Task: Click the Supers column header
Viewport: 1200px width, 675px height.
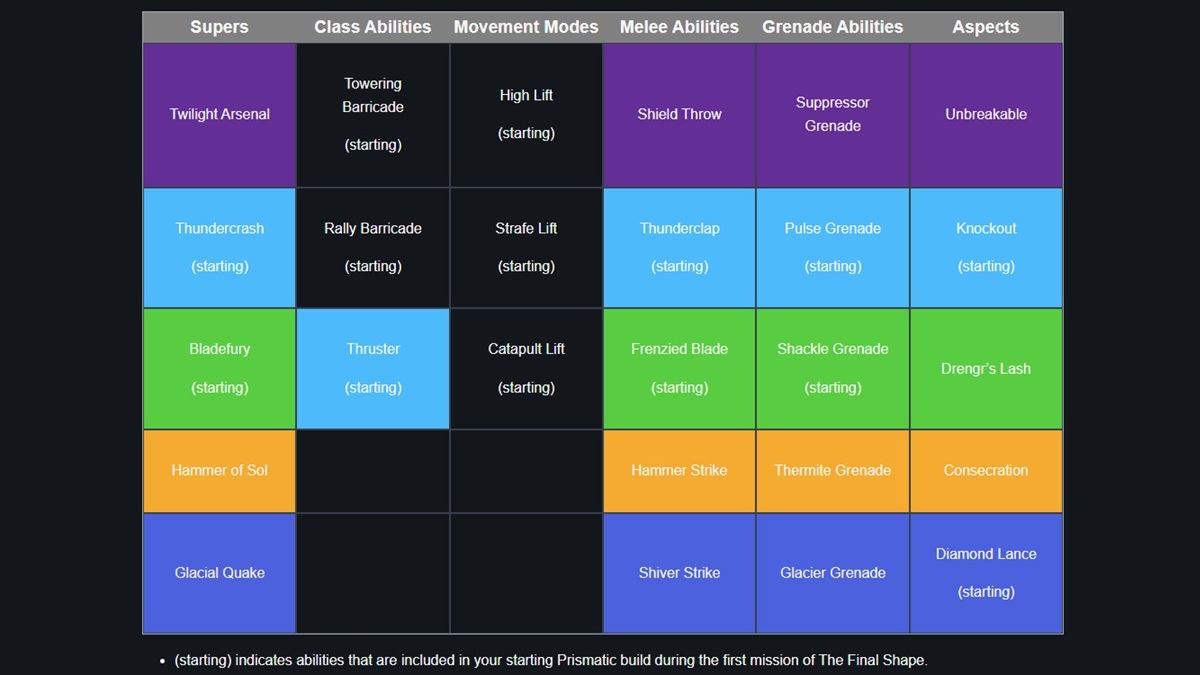Action: click(220, 27)
